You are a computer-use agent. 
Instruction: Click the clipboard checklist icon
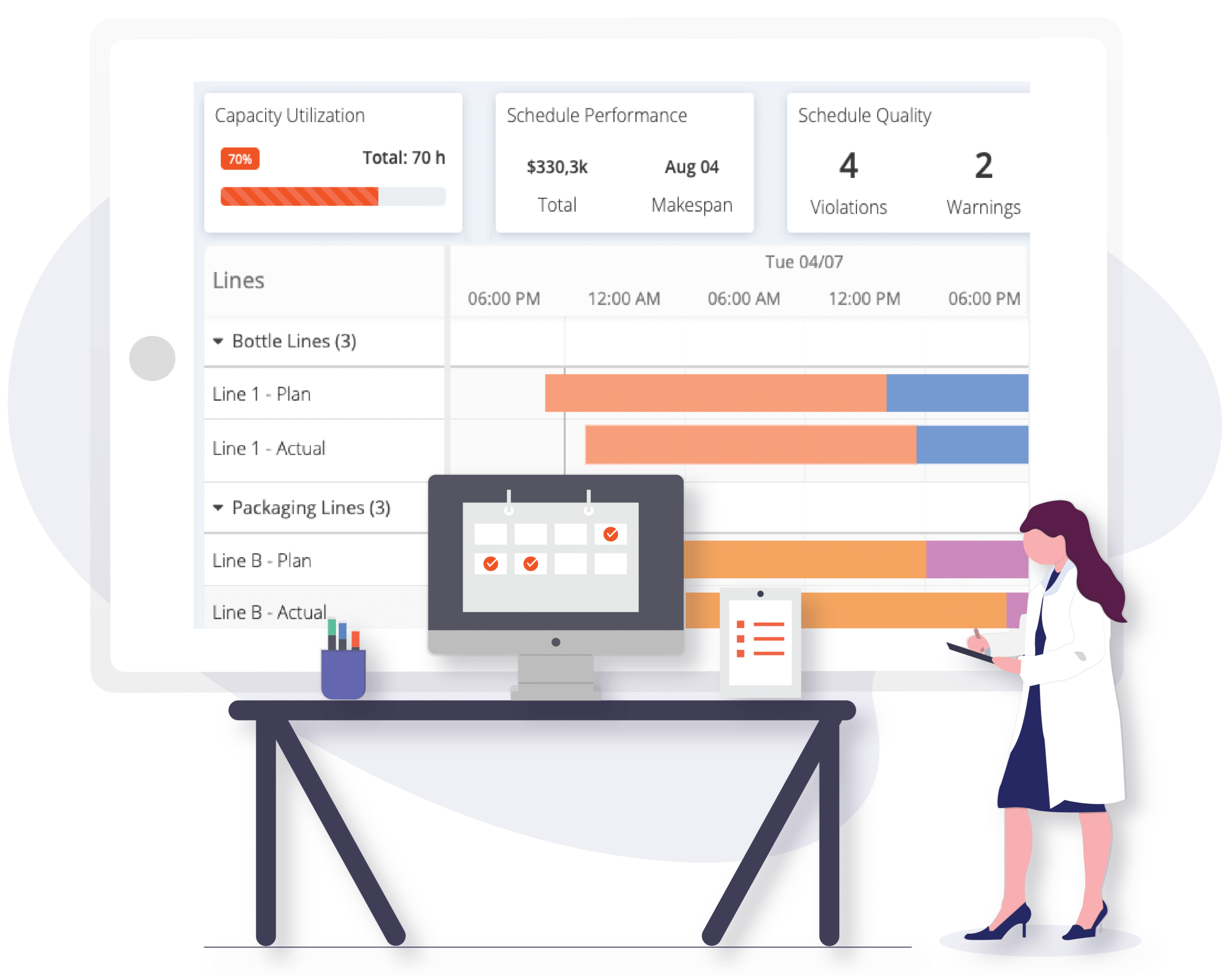click(760, 642)
